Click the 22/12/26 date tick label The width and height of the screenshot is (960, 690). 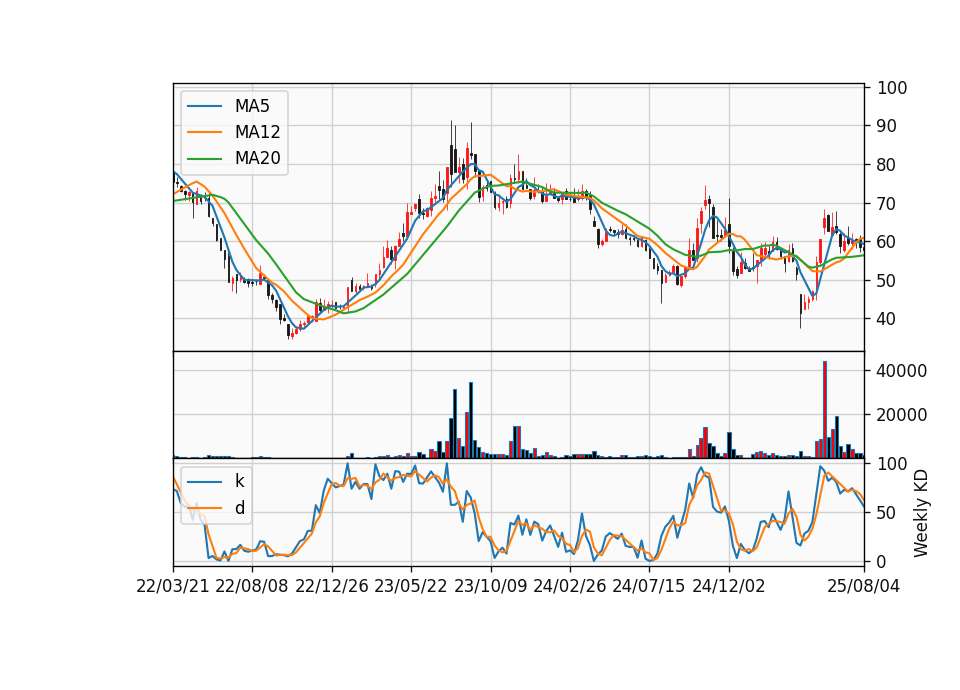332,586
